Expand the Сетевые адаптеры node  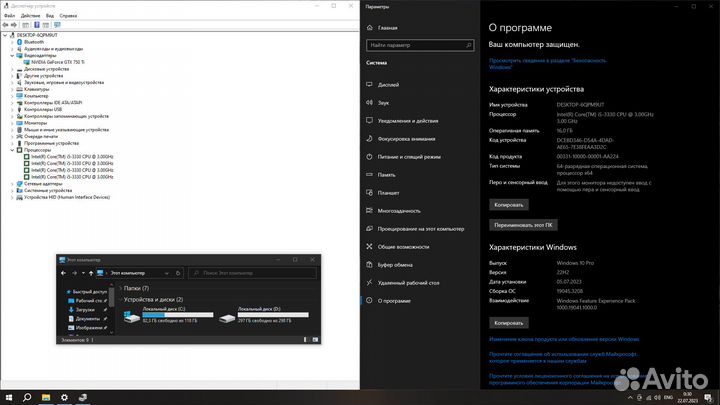click(12, 184)
